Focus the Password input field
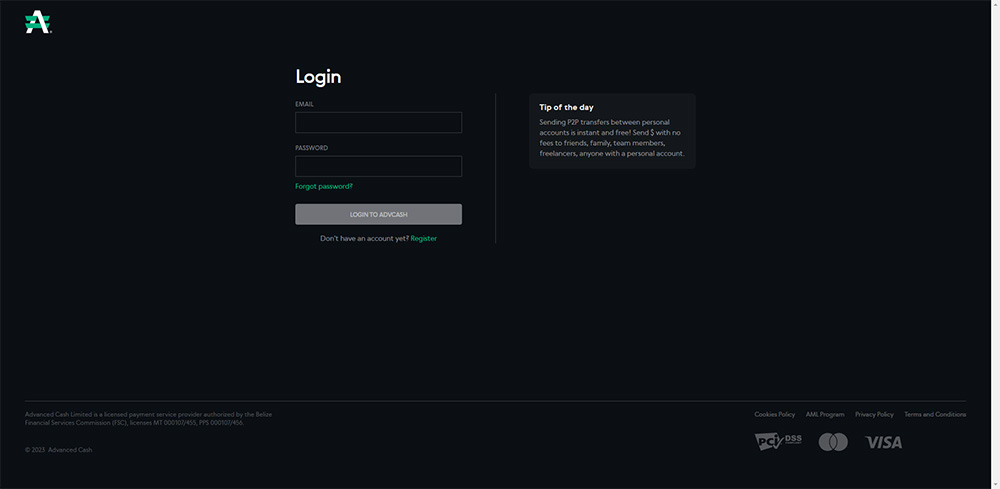The height and width of the screenshot is (489, 1000). click(378, 166)
